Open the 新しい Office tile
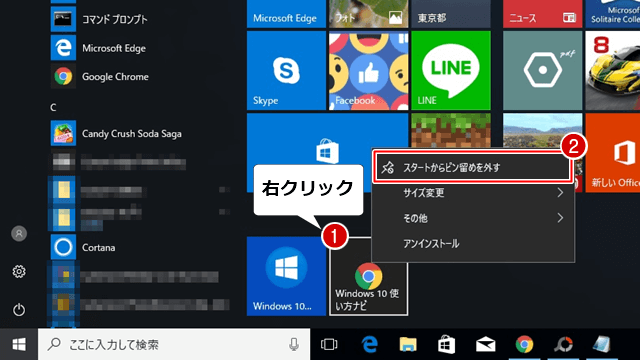Viewport: 640px width, 360px height. click(x=613, y=153)
